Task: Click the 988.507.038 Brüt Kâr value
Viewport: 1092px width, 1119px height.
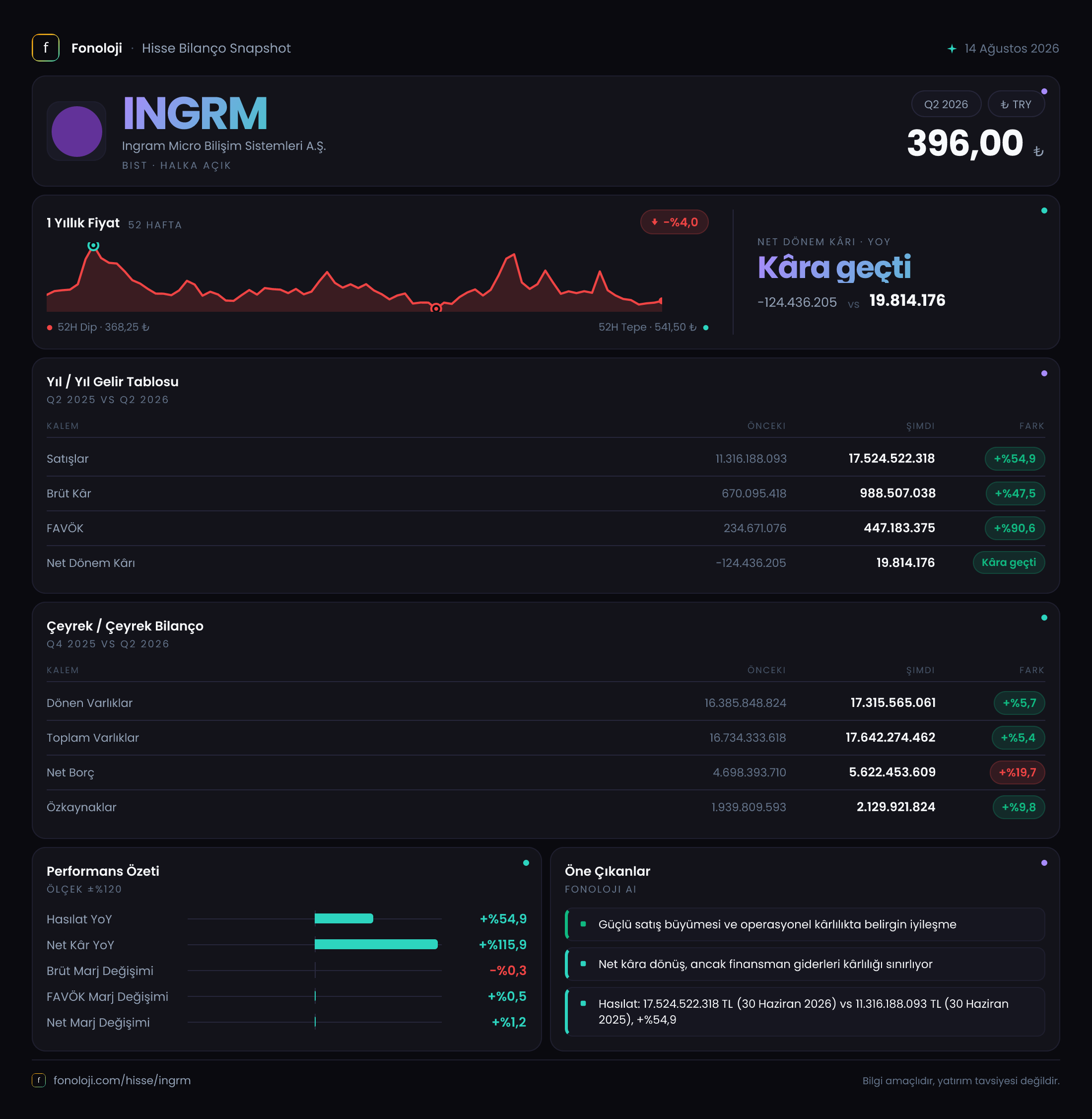Action: pos(897,493)
